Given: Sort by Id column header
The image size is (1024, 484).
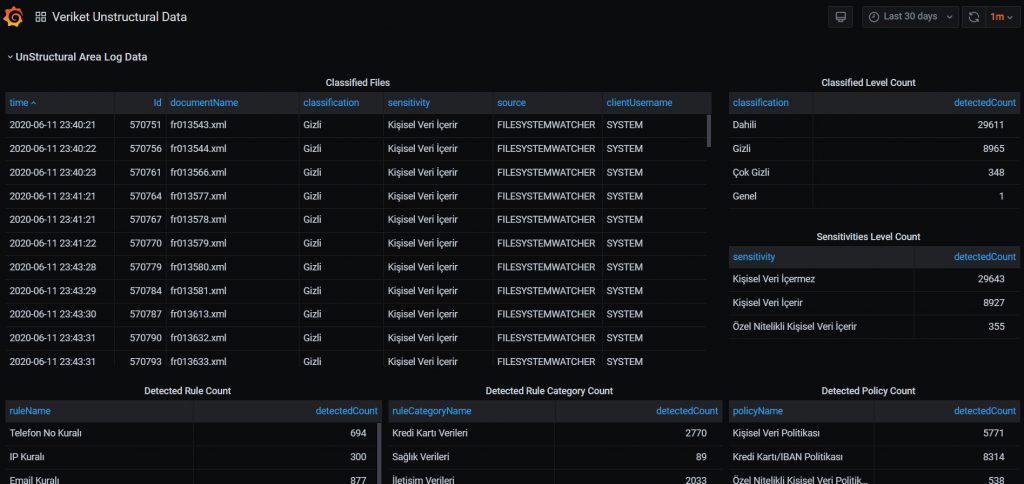Looking at the screenshot, I should point(157,103).
